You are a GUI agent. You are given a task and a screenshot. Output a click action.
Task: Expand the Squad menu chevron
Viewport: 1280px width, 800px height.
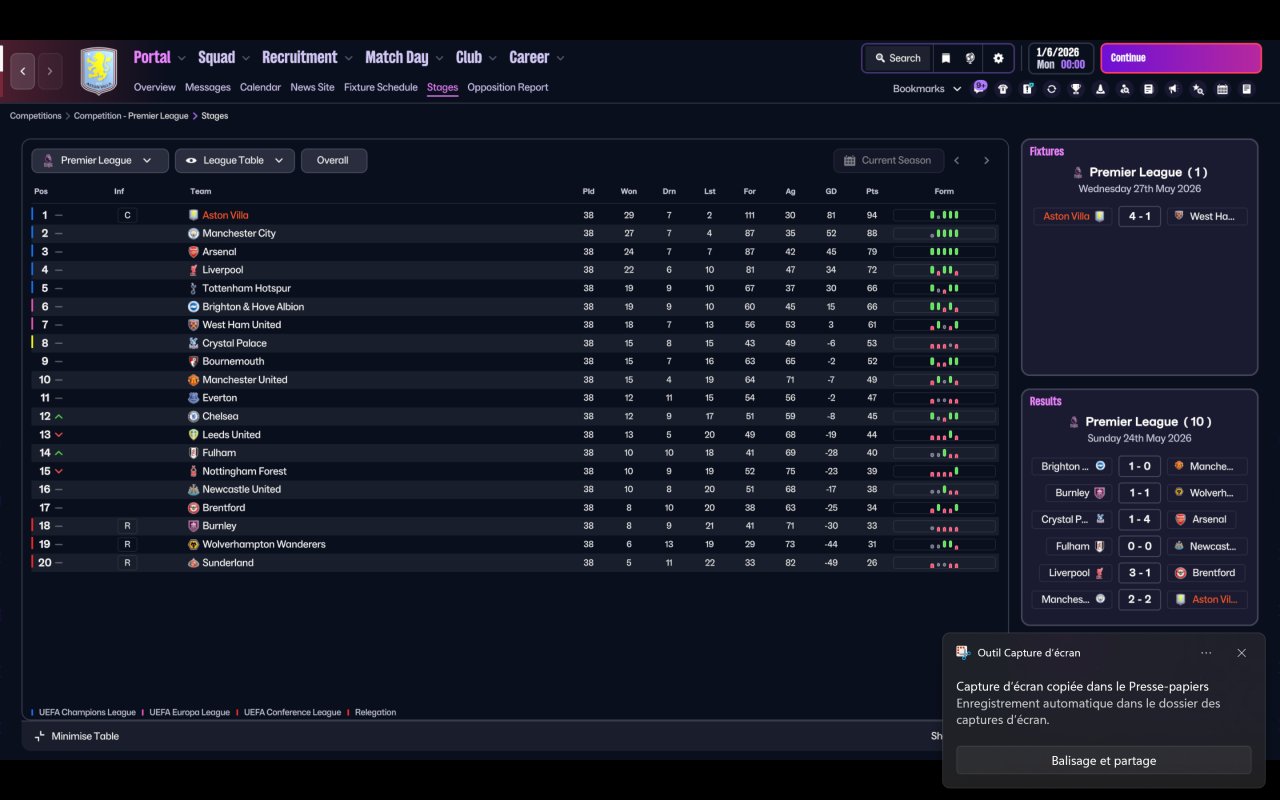246,58
